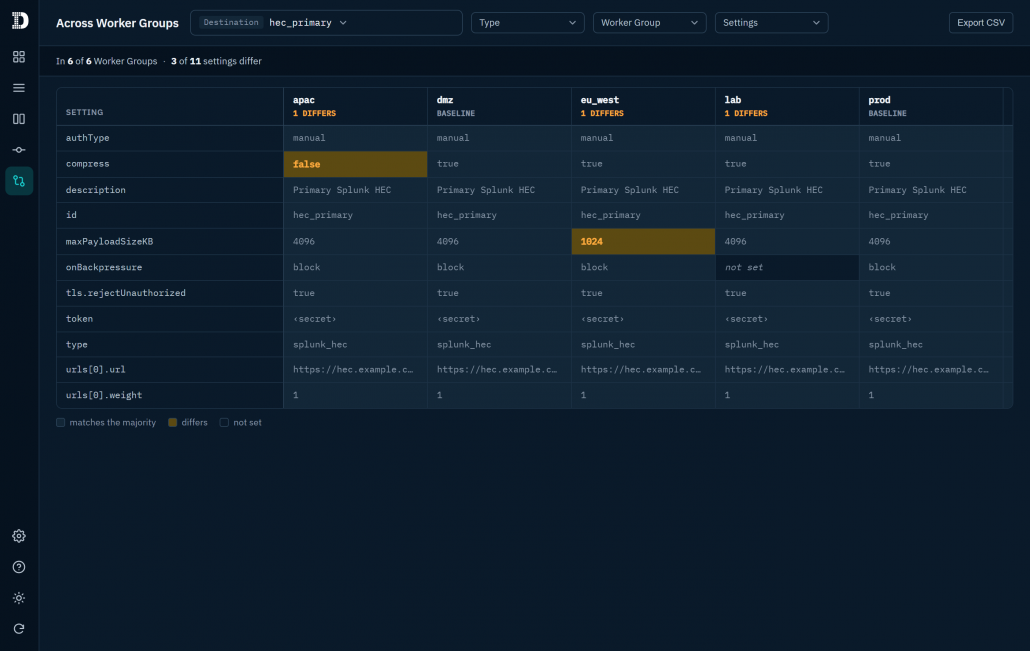Click the app logo in the sidebar
Image resolution: width=1030 pixels, height=651 pixels.
20,21
